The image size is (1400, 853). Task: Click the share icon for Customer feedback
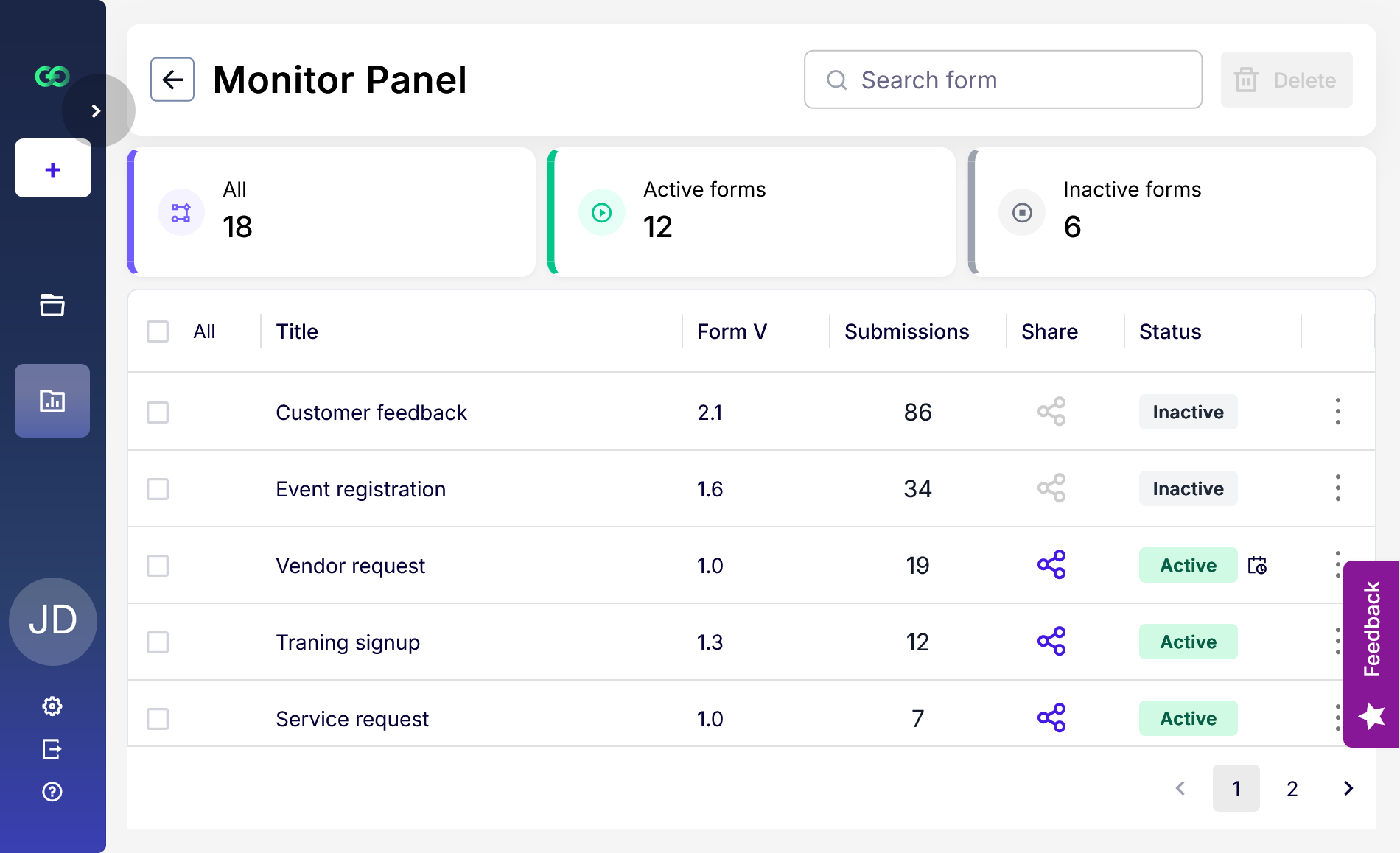point(1051,412)
